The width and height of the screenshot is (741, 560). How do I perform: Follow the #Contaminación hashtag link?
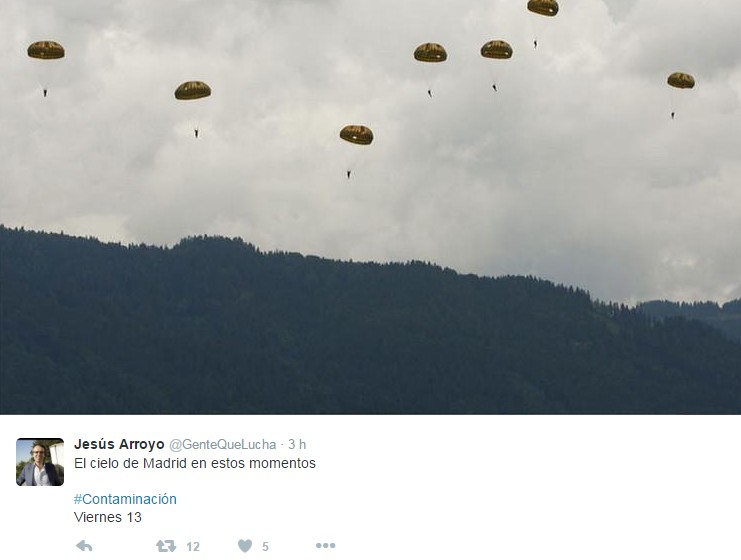(125, 499)
